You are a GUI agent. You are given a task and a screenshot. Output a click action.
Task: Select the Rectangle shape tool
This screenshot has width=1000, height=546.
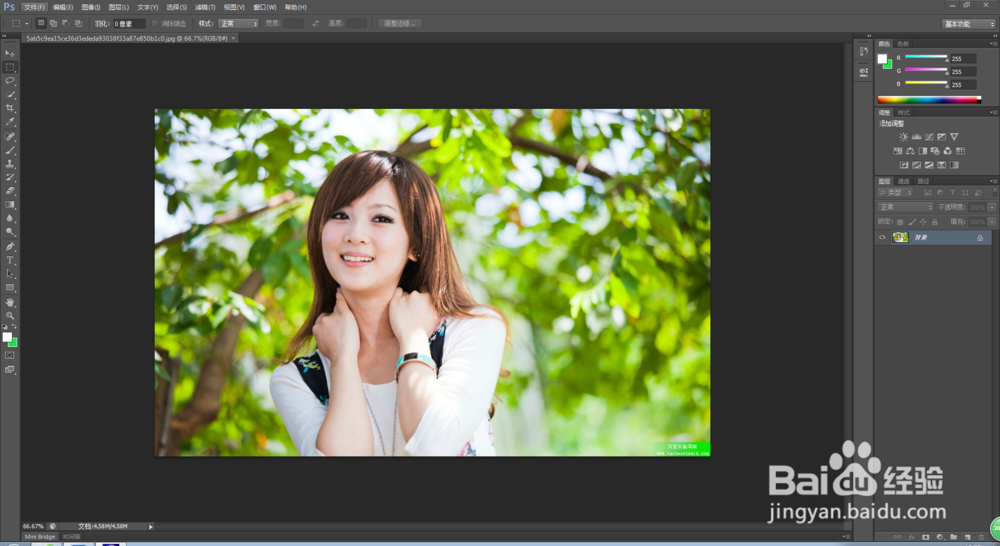[10, 288]
